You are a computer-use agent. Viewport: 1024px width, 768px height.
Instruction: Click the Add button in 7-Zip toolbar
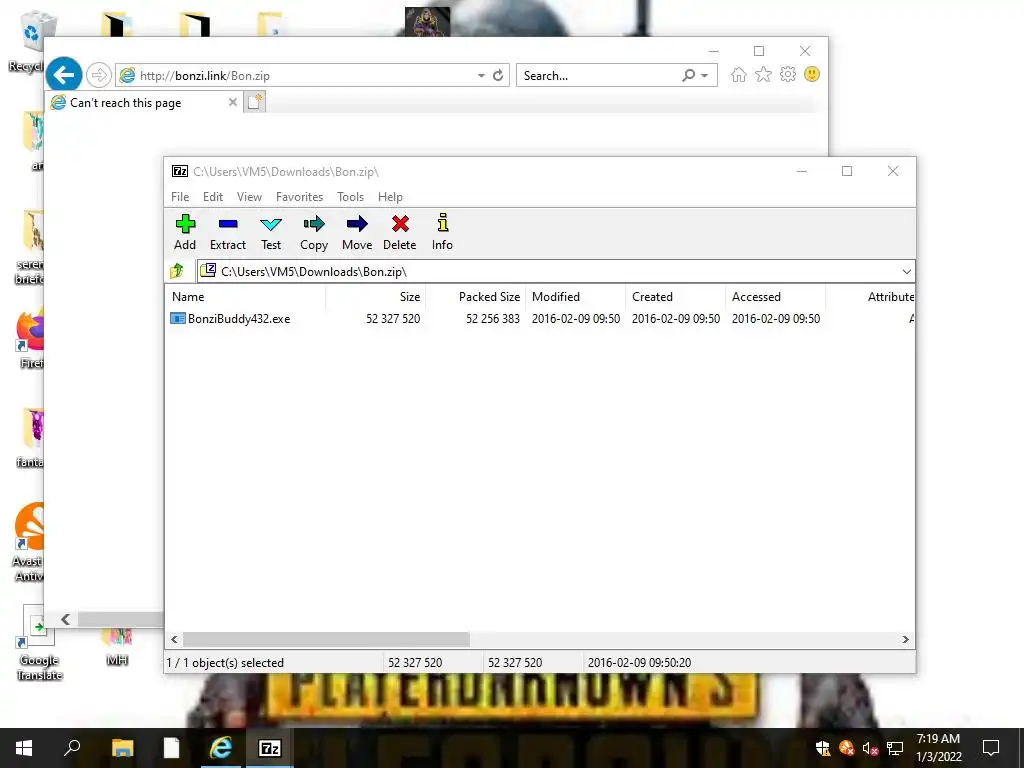(x=185, y=232)
